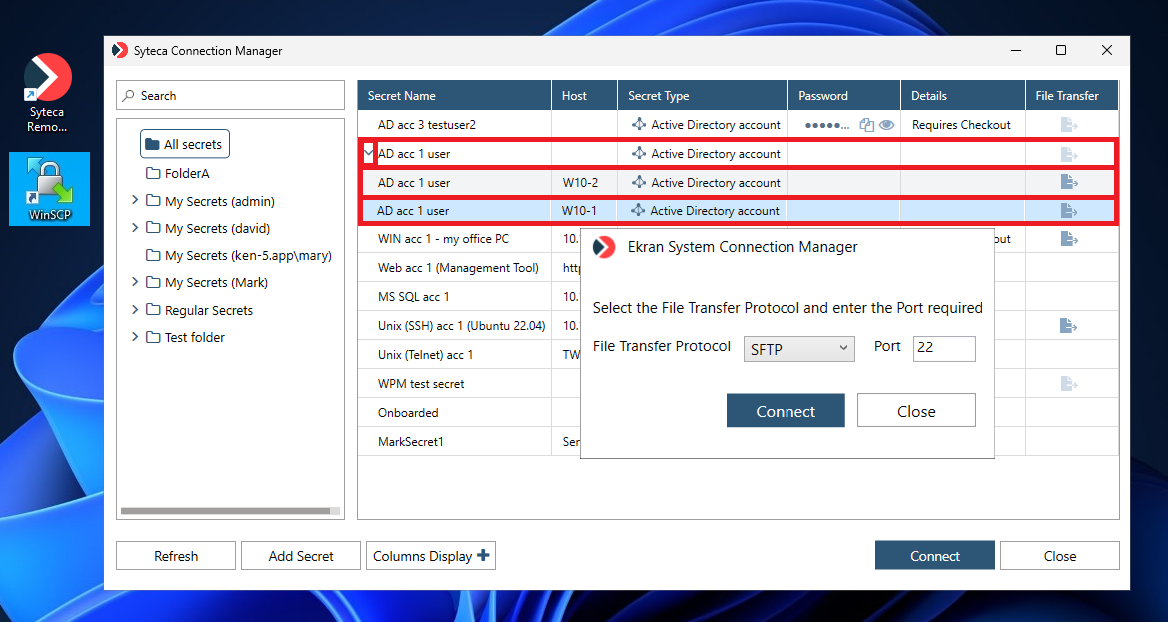This screenshot has height=622, width=1168.
Task: Expand the Test folder tree node
Action: click(x=135, y=337)
